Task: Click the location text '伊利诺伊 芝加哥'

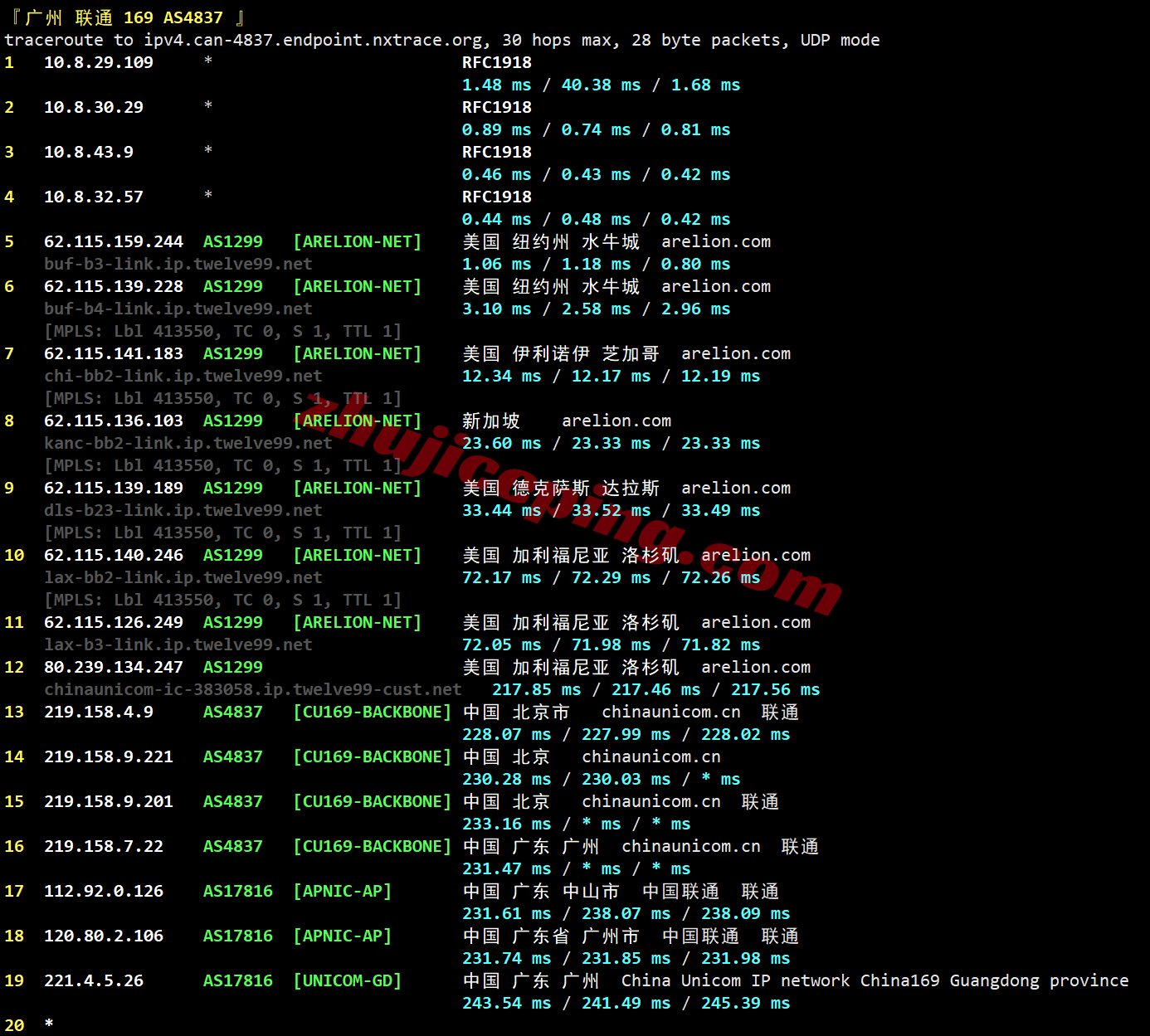Action: pos(586,353)
